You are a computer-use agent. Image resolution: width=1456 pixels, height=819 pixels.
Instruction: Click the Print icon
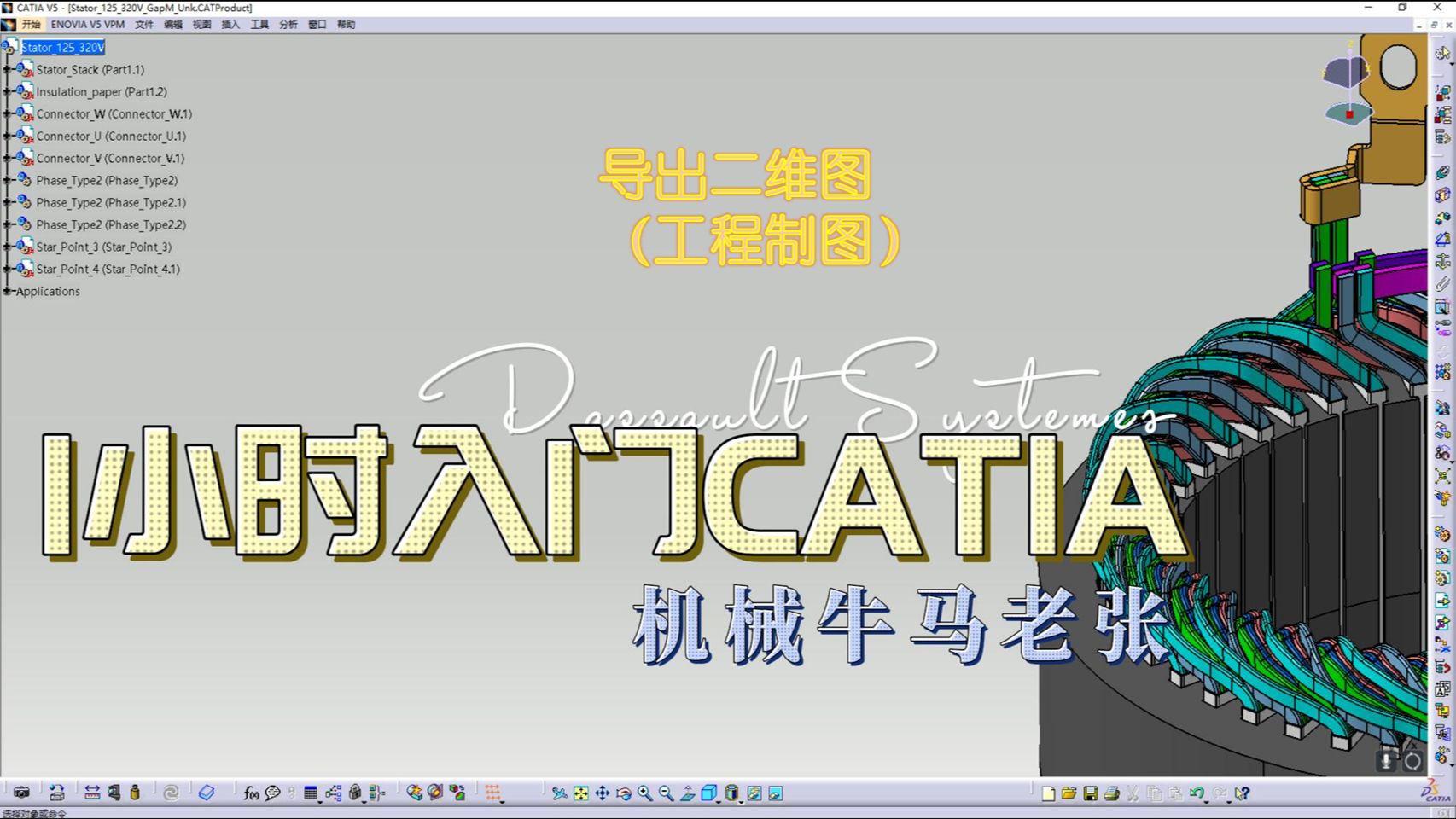click(x=1111, y=793)
